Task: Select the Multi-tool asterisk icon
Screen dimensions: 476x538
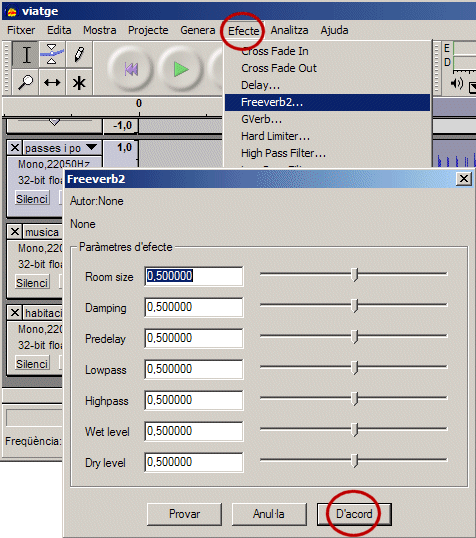Action: [79, 82]
